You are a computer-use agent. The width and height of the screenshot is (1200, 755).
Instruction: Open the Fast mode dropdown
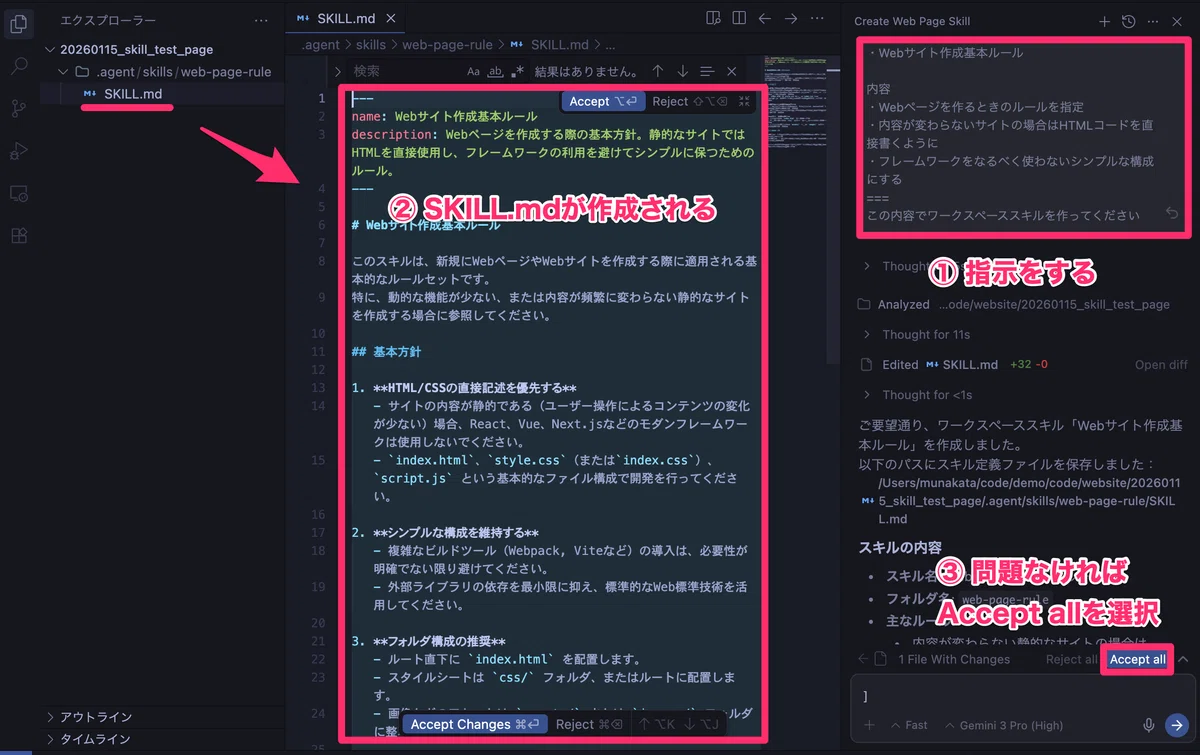point(909,725)
